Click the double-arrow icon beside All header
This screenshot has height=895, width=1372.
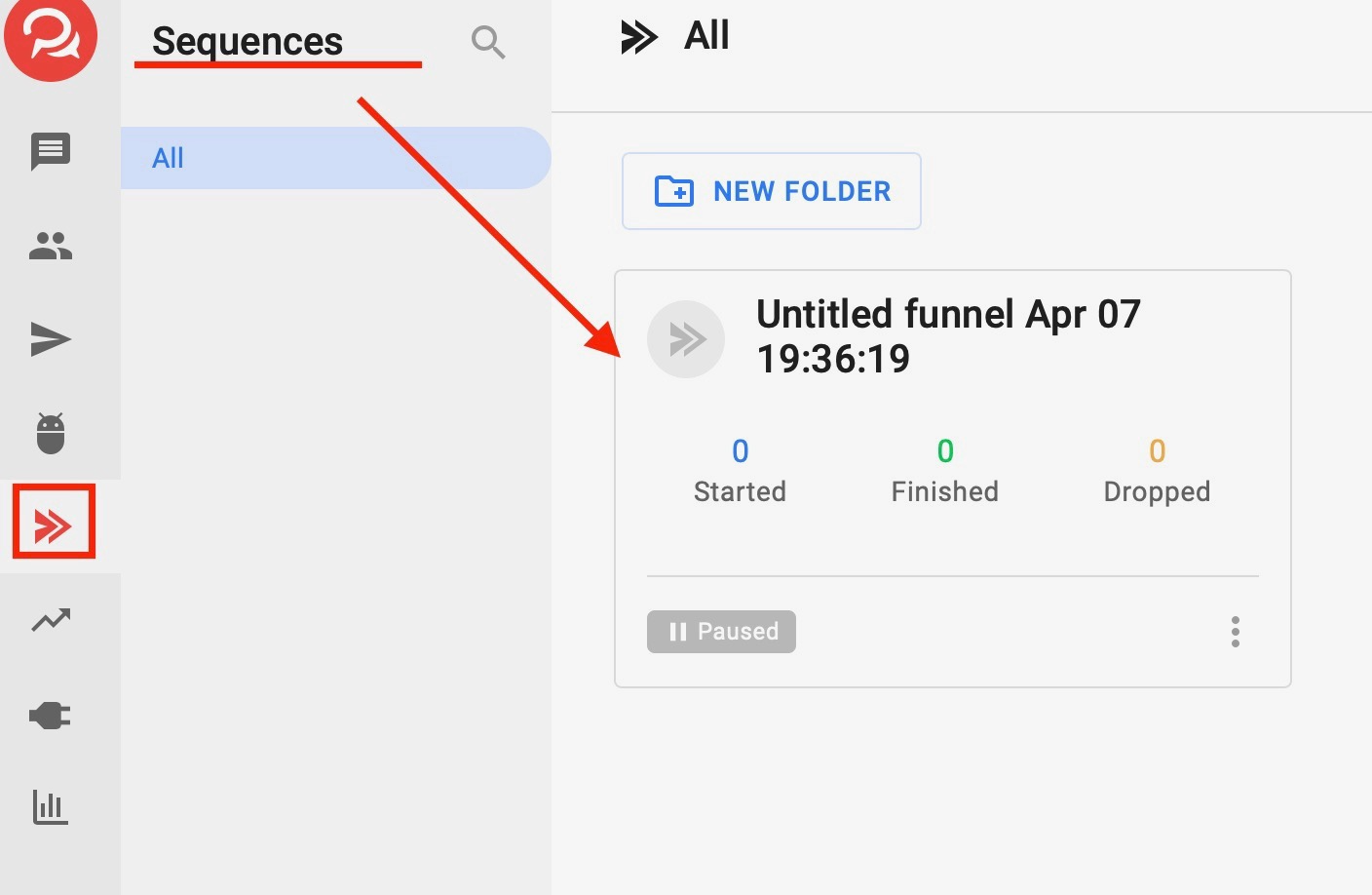pos(638,37)
